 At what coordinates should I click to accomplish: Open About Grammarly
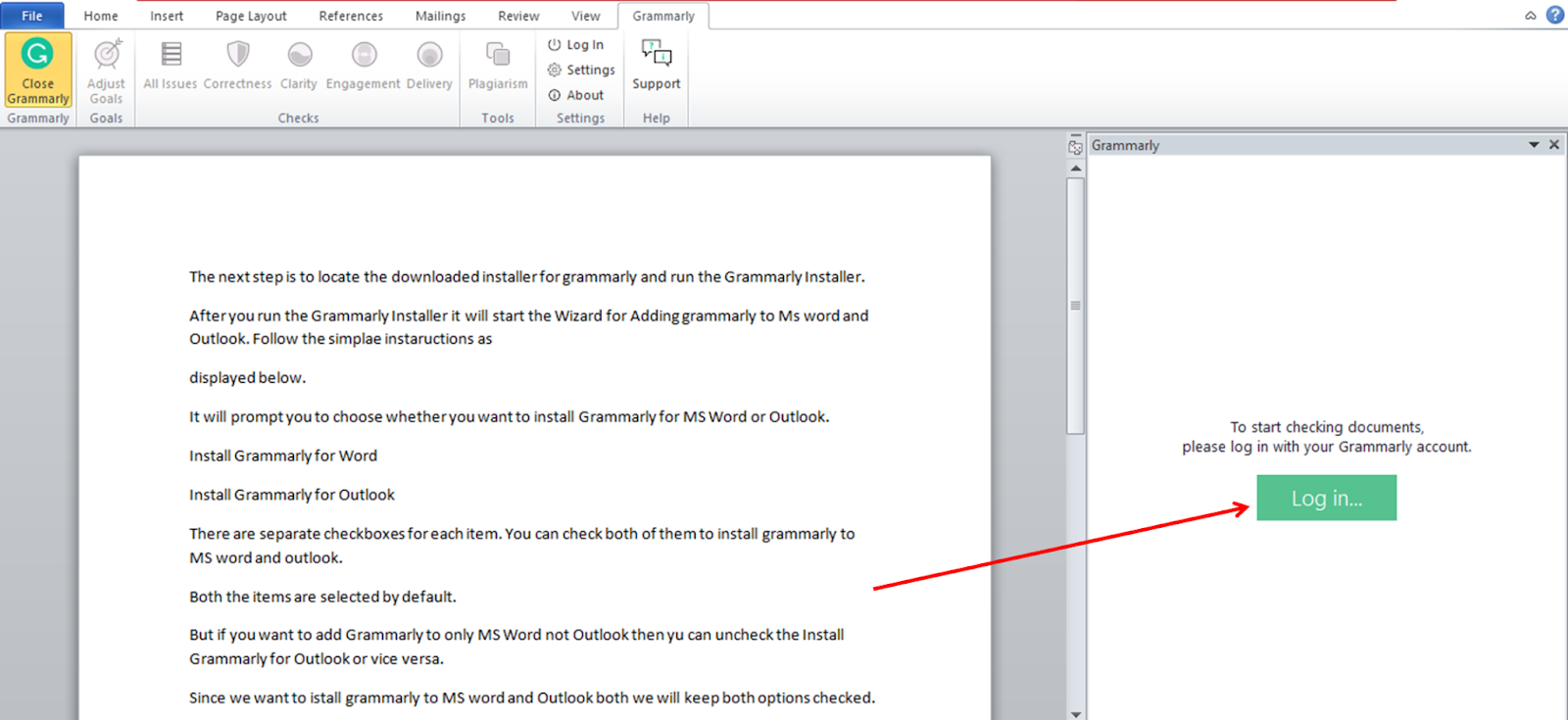[x=576, y=95]
